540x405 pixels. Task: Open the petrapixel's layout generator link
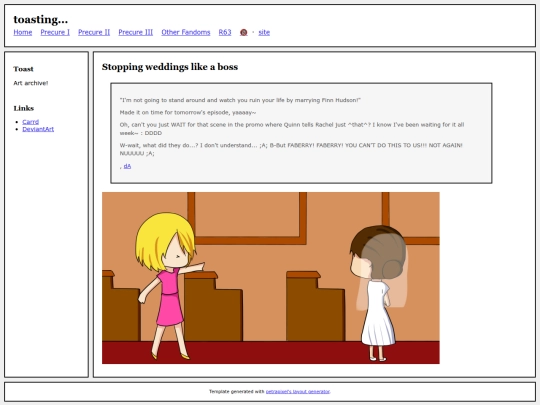tap(298, 391)
